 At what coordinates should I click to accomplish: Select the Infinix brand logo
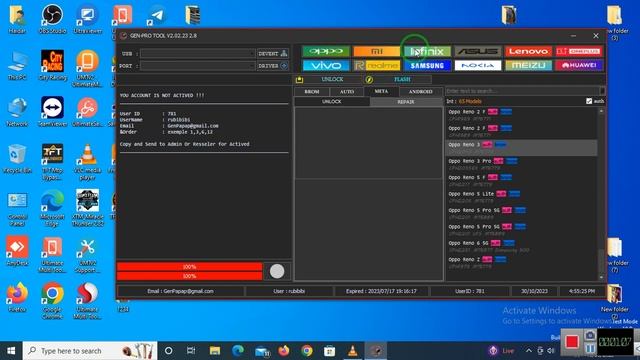click(x=427, y=51)
